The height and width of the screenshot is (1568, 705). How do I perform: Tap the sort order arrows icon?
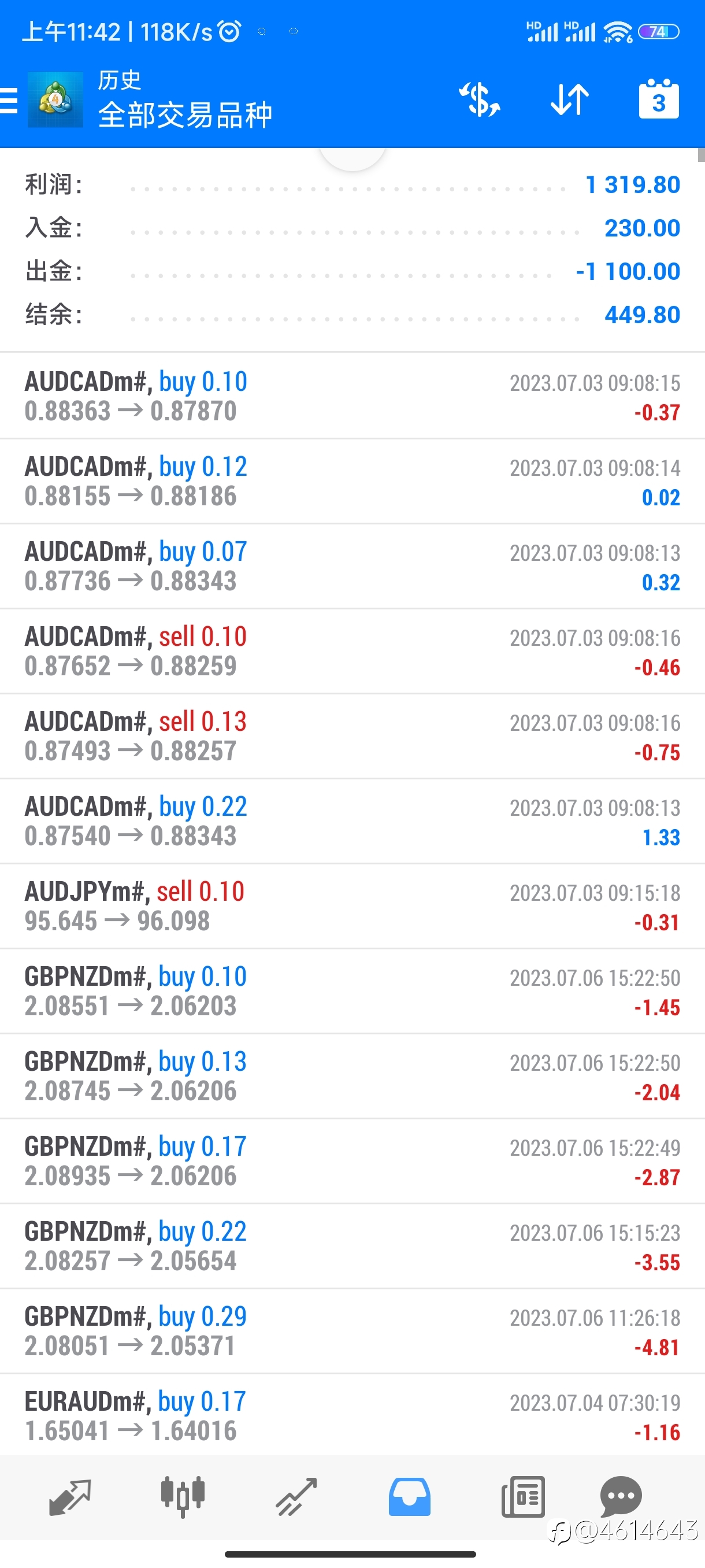pos(569,99)
